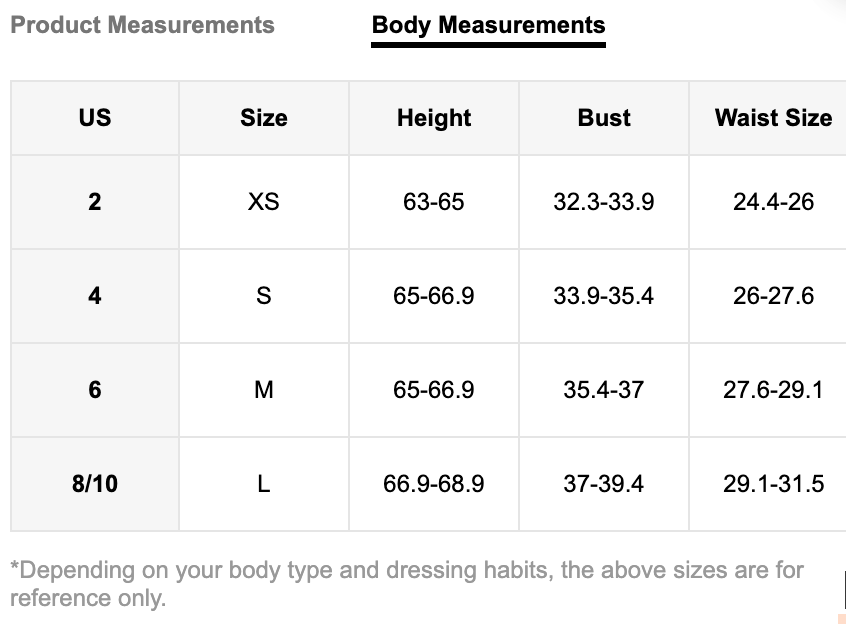The image size is (846, 624).
Task: Click waist value 24.4-26
Action: (773, 202)
